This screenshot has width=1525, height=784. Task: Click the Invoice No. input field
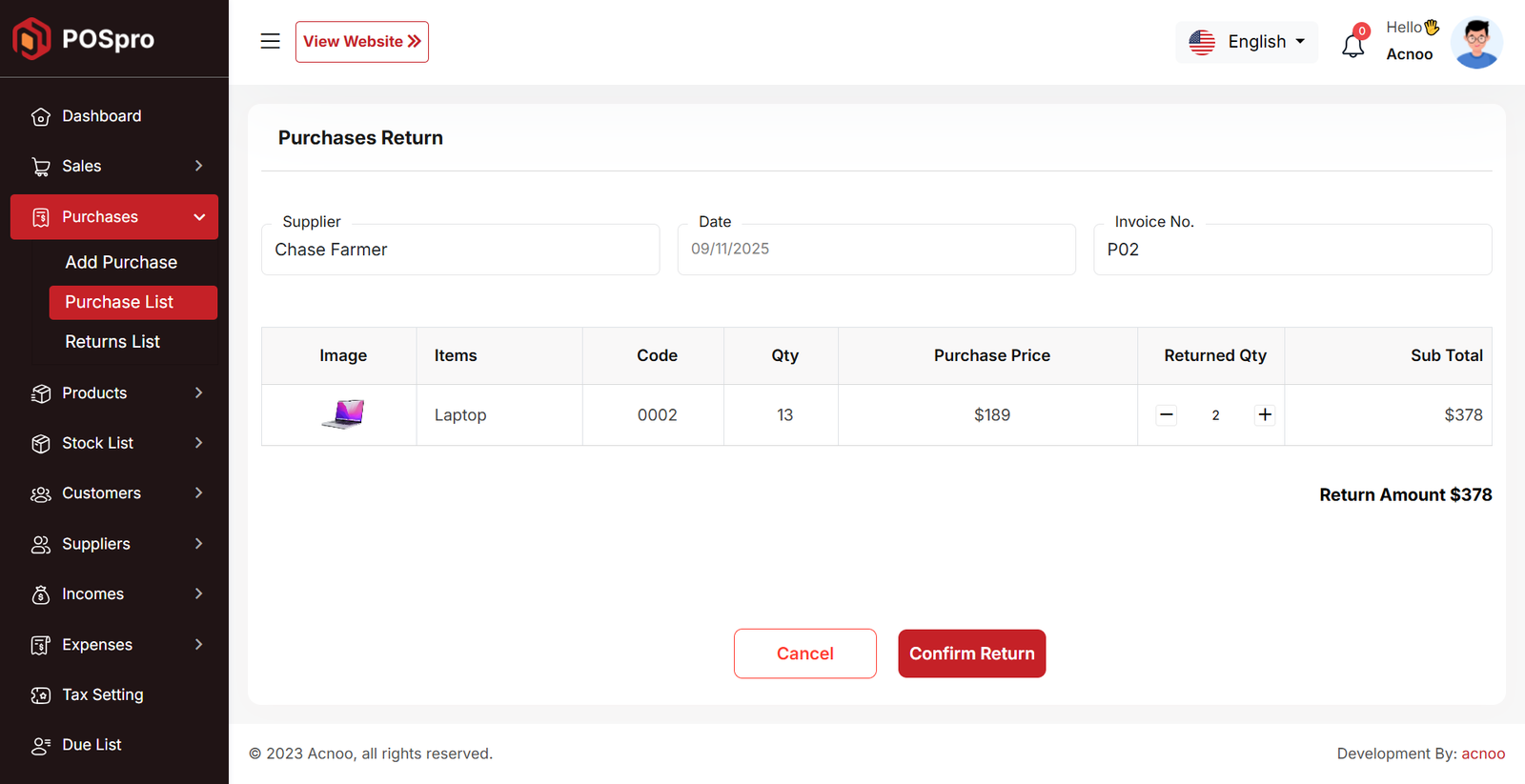pyautogui.click(x=1291, y=250)
